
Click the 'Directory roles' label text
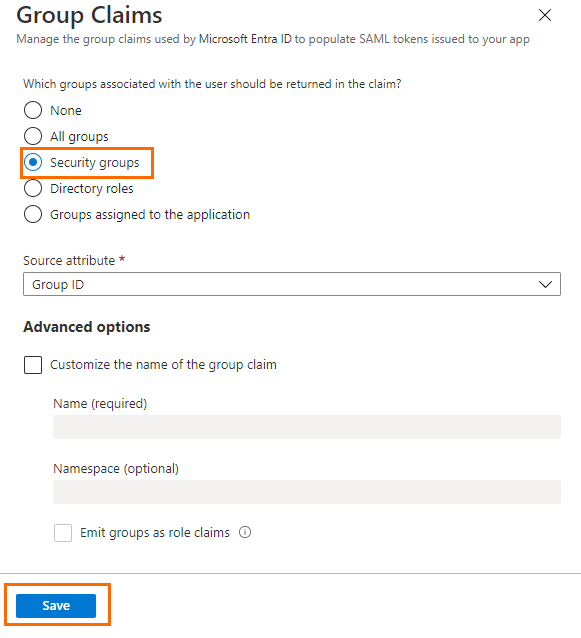(x=92, y=189)
